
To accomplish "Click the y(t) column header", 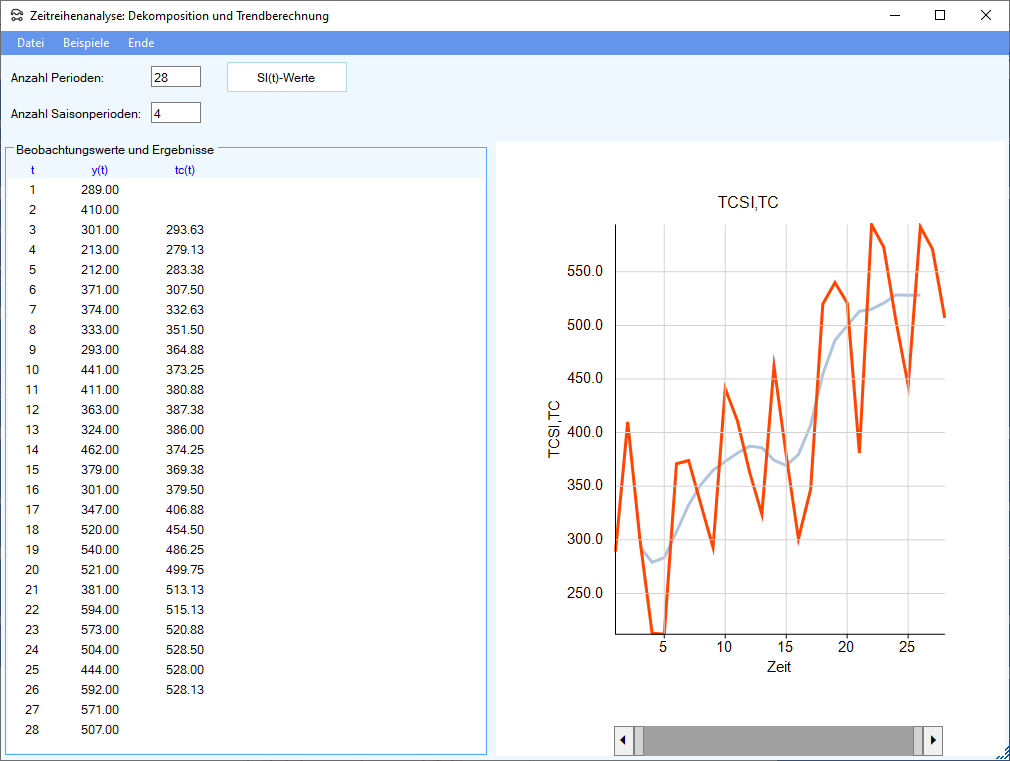I will (x=99, y=170).
